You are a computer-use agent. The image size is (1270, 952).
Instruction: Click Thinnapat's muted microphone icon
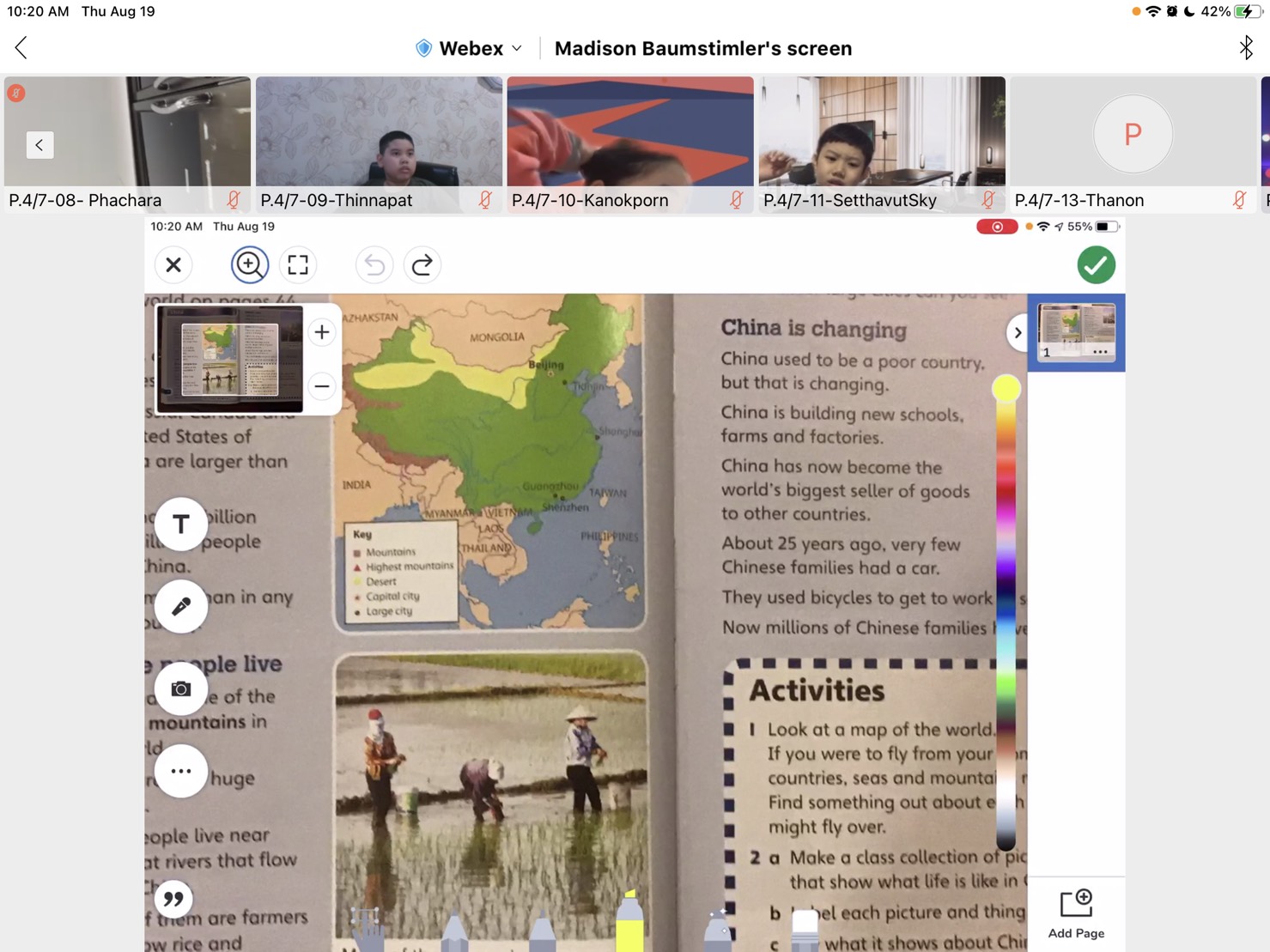coord(484,200)
